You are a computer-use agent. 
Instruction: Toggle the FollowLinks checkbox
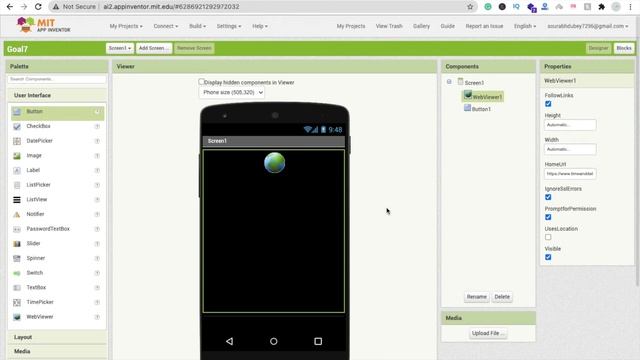[x=548, y=104]
